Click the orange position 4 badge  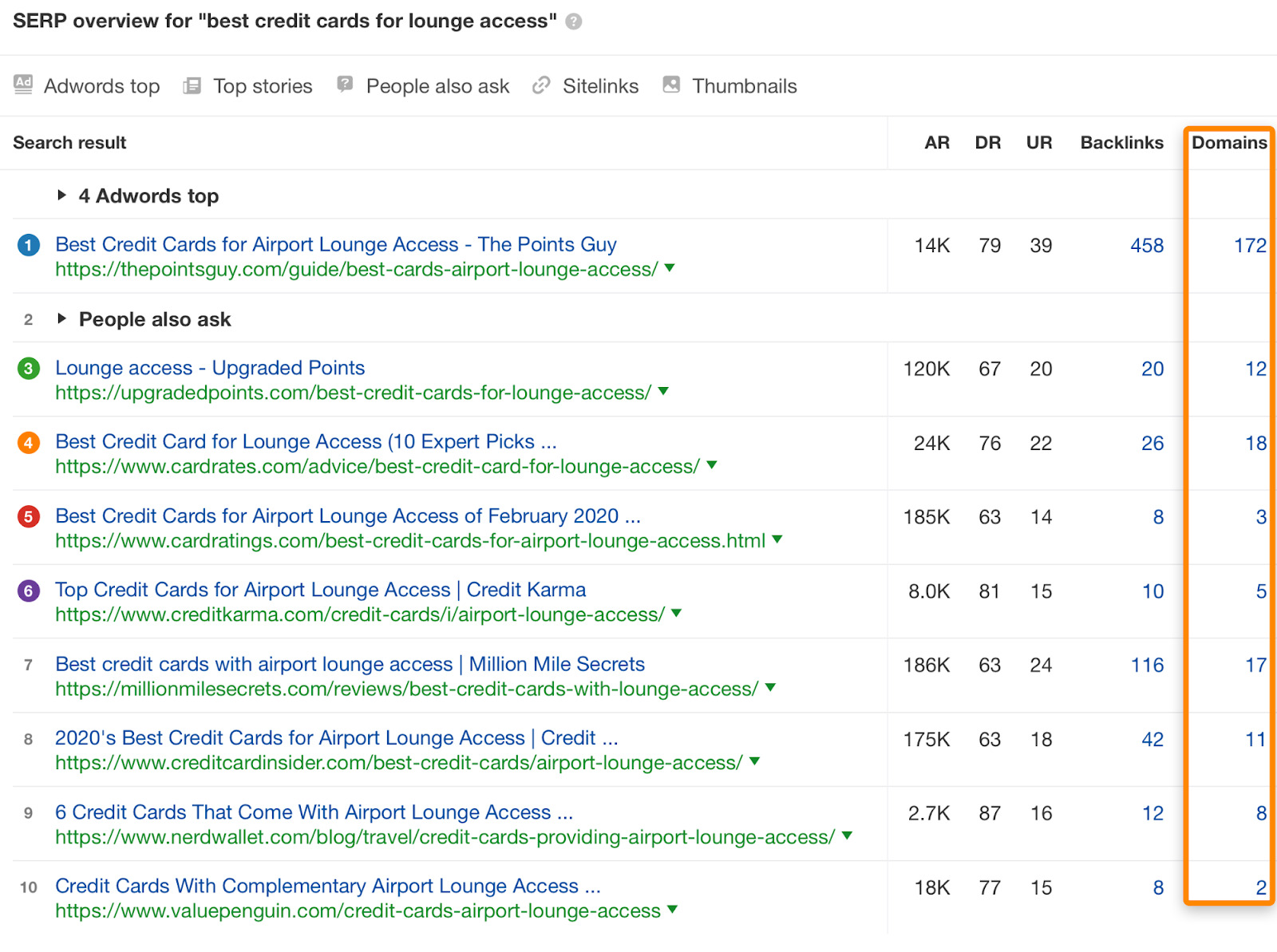(29, 443)
